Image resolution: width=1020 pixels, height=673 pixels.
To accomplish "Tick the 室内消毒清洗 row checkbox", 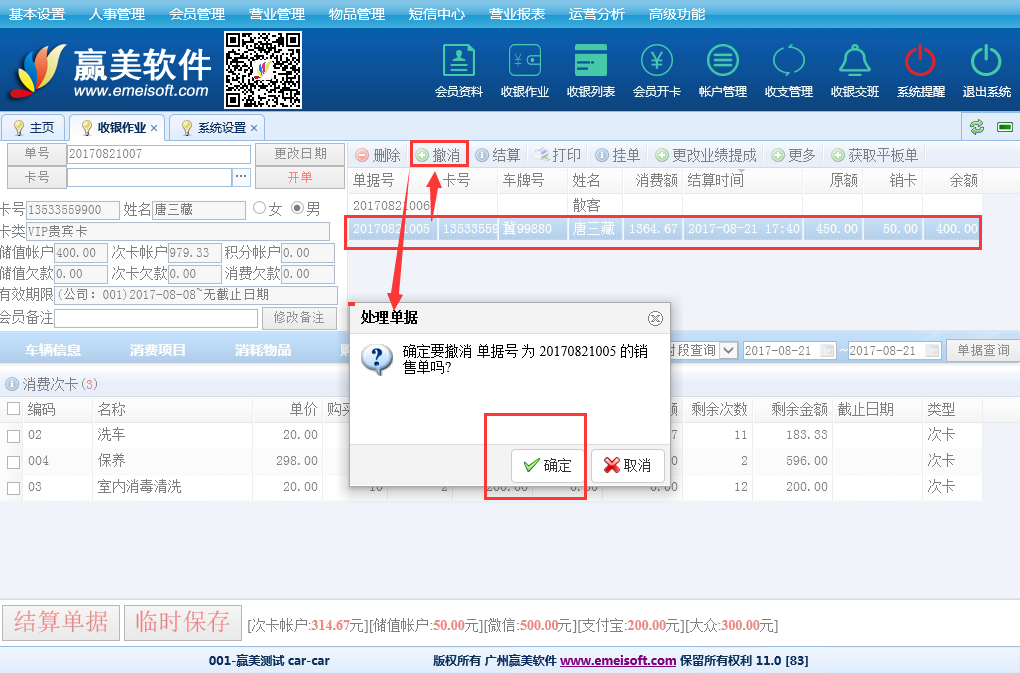I will click(13, 488).
